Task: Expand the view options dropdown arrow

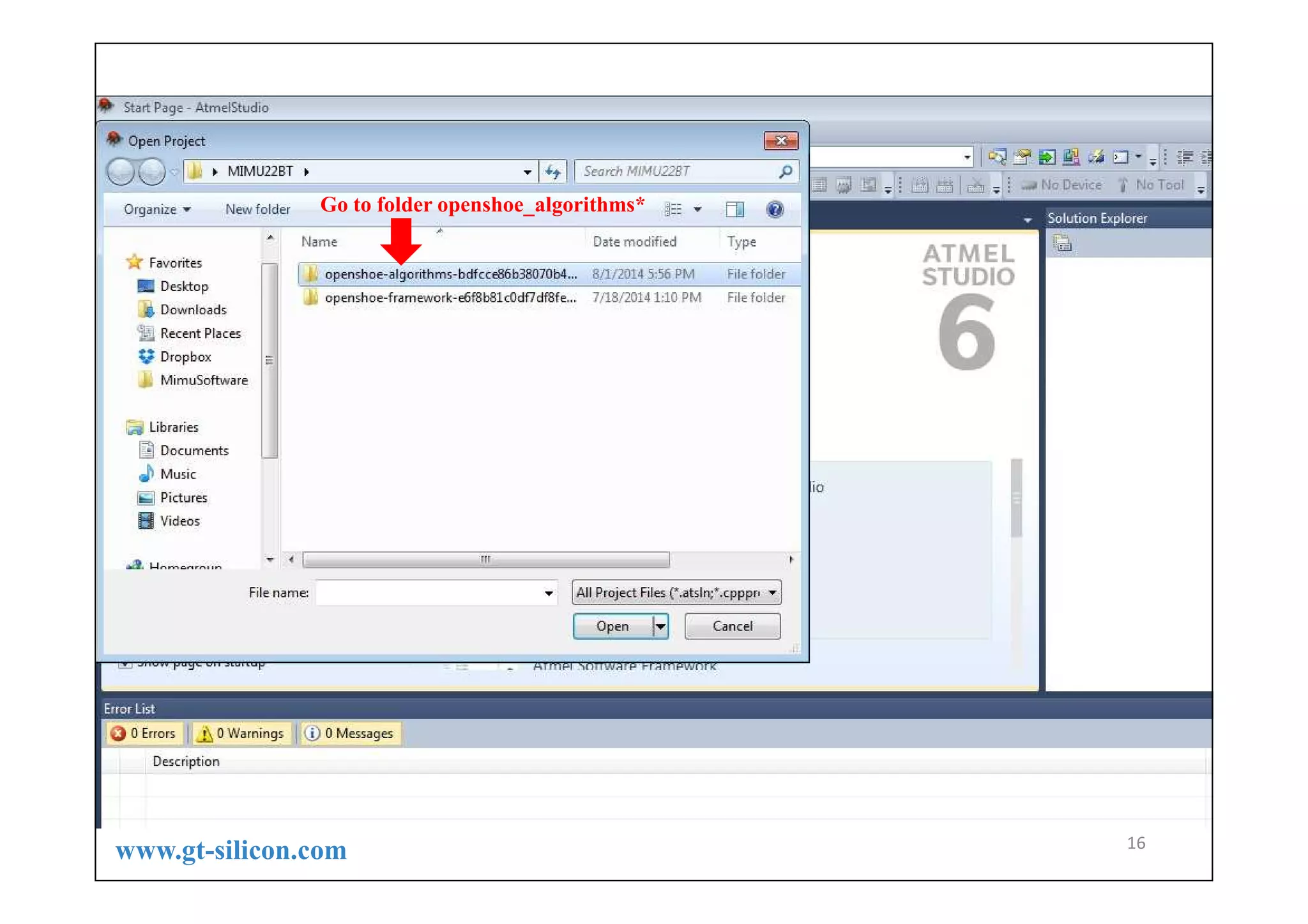Action: click(697, 209)
